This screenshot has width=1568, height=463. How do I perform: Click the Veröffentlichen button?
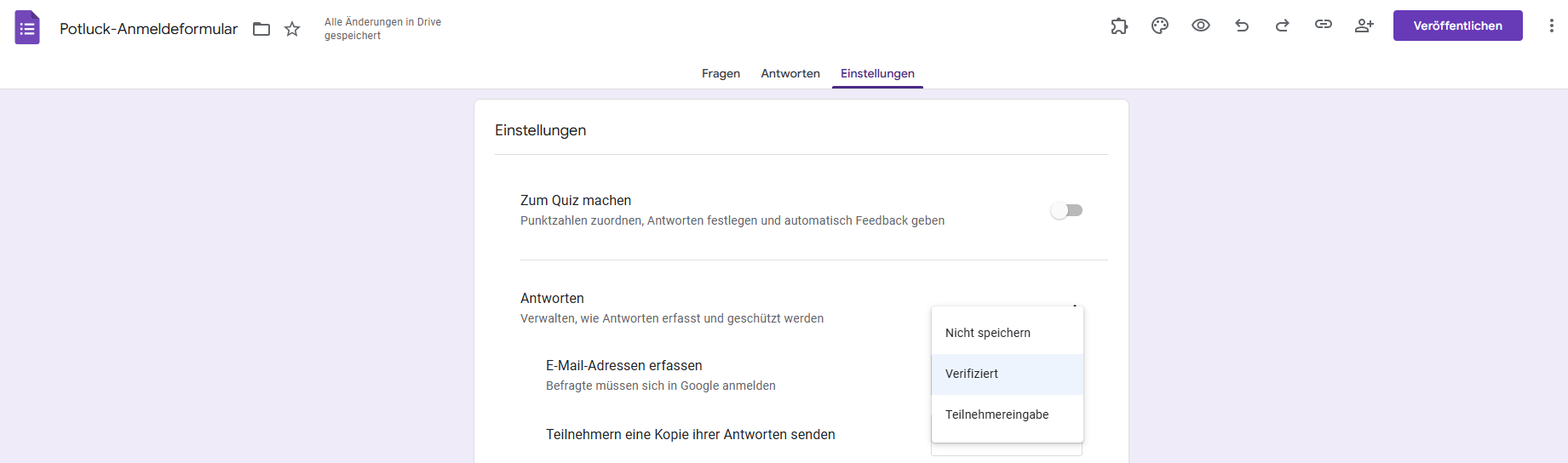coord(1457,26)
